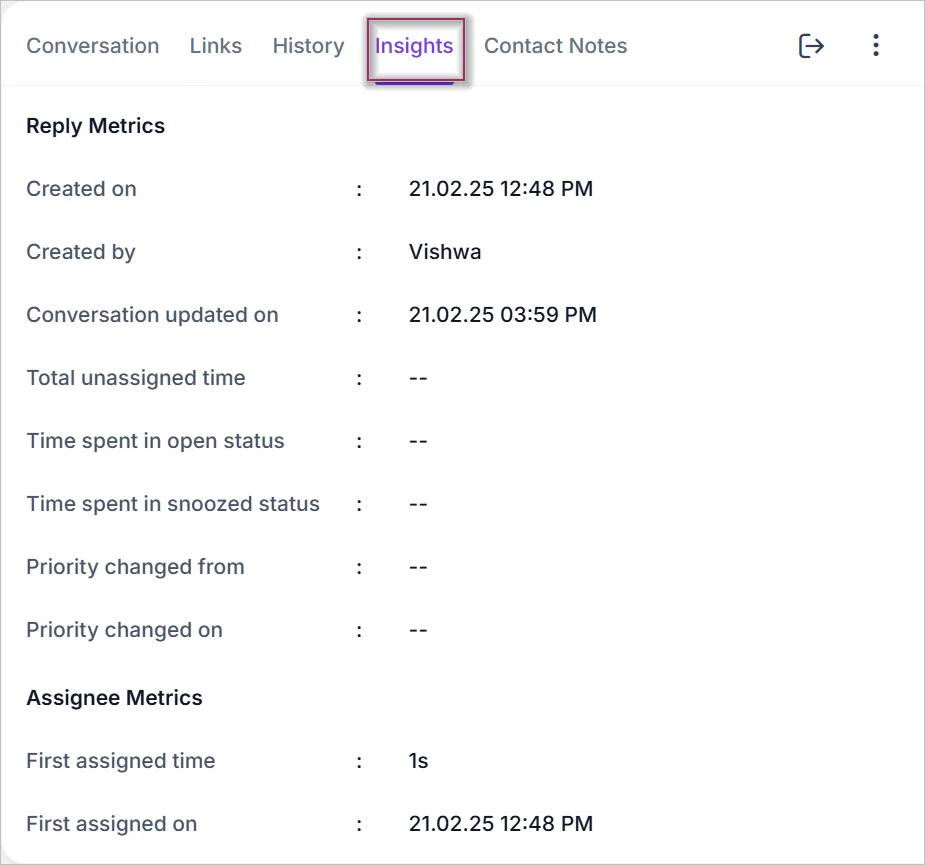The height and width of the screenshot is (865, 925).
Task: Select the Insights tab
Action: point(414,47)
